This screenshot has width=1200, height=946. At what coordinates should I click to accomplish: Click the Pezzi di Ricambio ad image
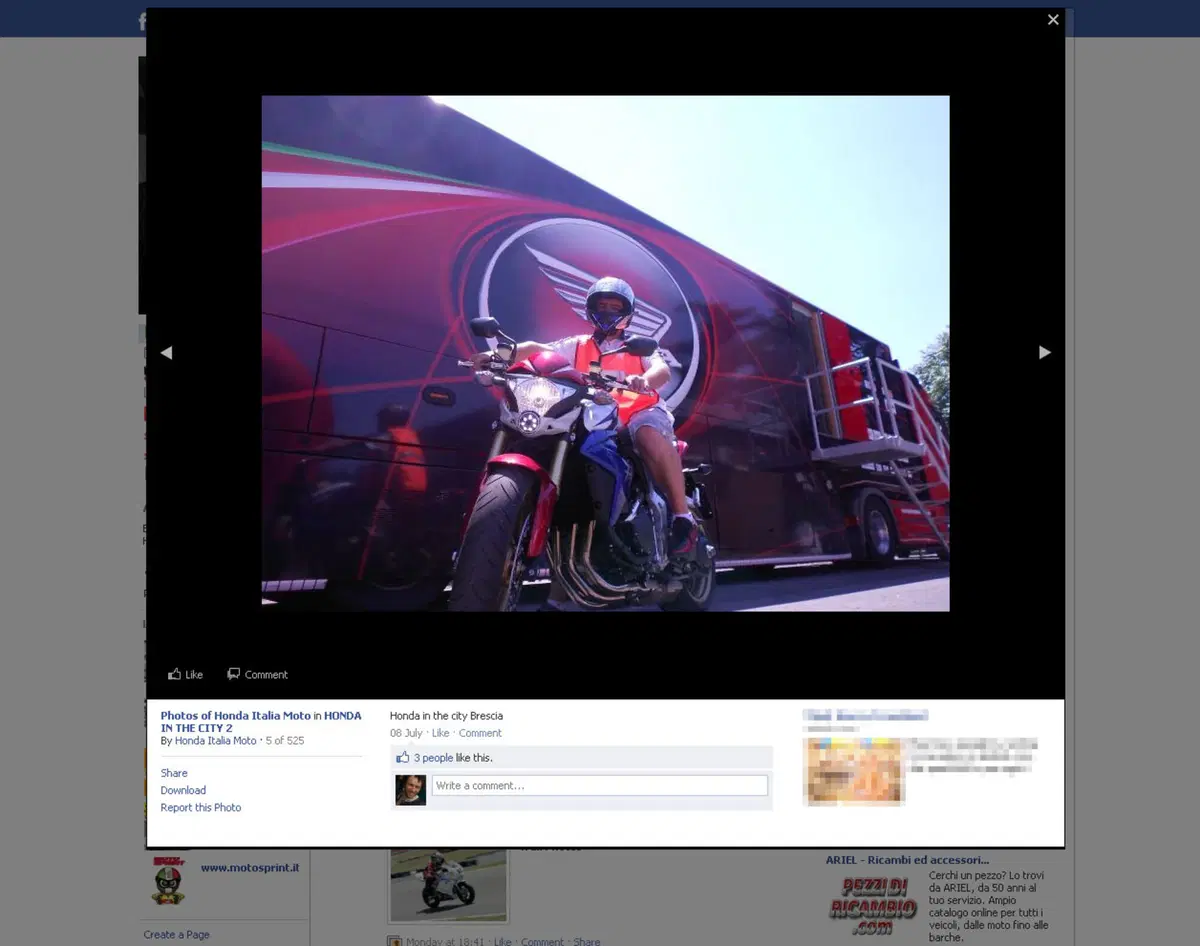point(872,905)
